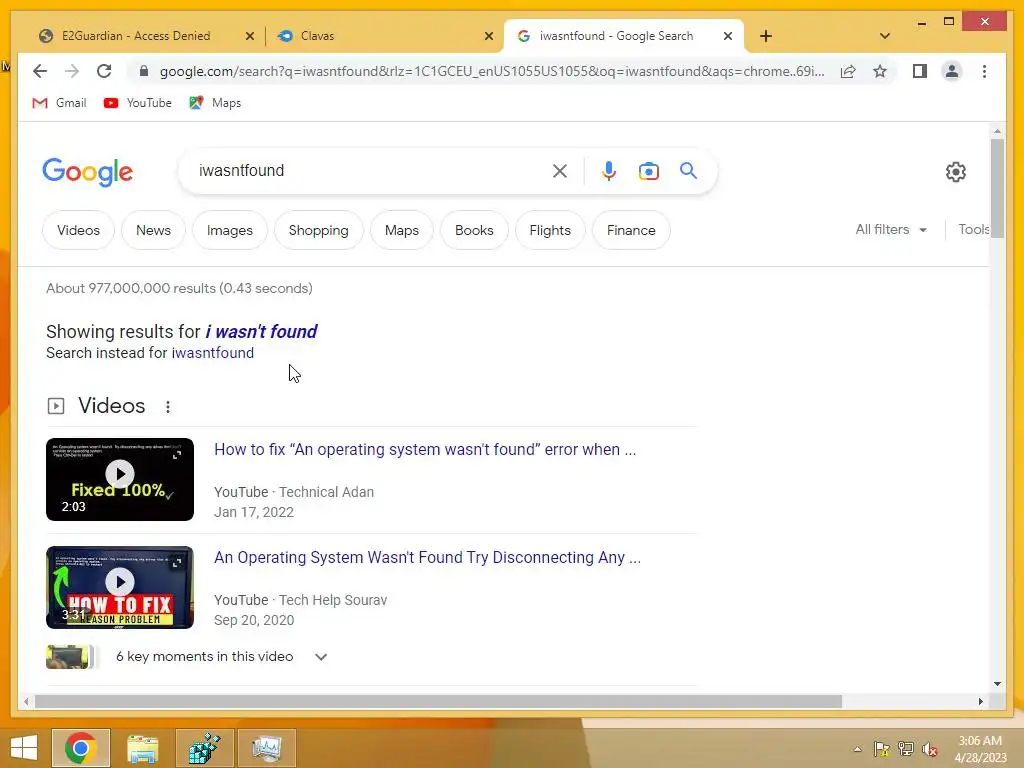Open 'An Operating System Wasn't Found Try' result
This screenshot has height=768, width=1024.
(428, 558)
